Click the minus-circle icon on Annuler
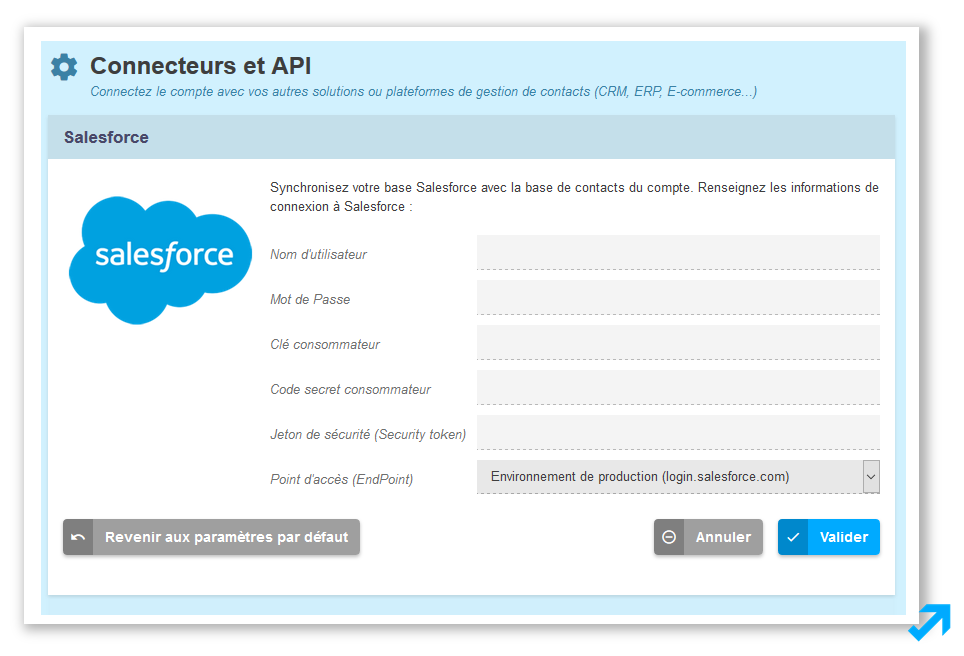This screenshot has height=656, width=964. coord(669,537)
